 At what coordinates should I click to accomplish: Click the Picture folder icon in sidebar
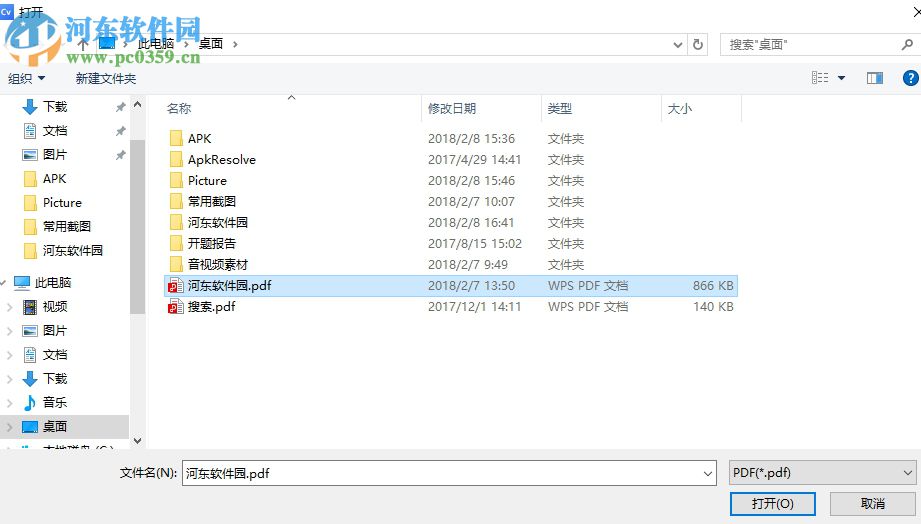tap(30, 203)
